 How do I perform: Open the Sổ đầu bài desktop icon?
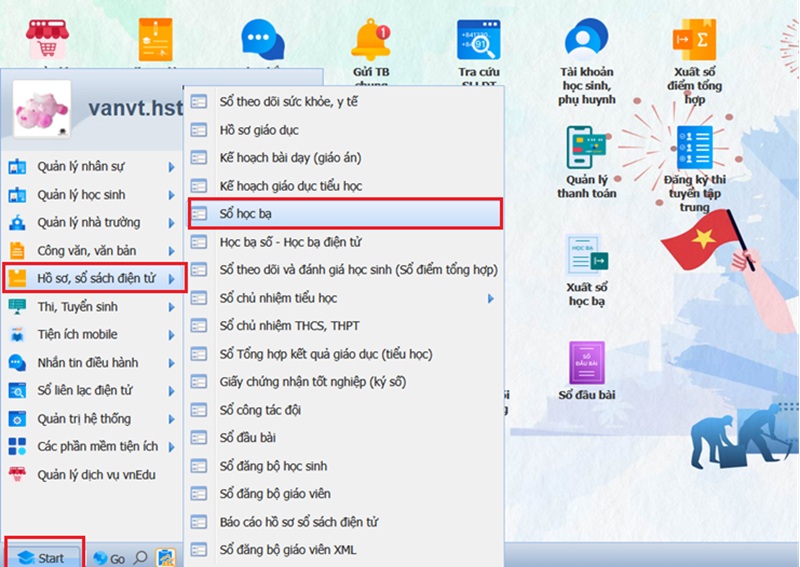pos(587,363)
